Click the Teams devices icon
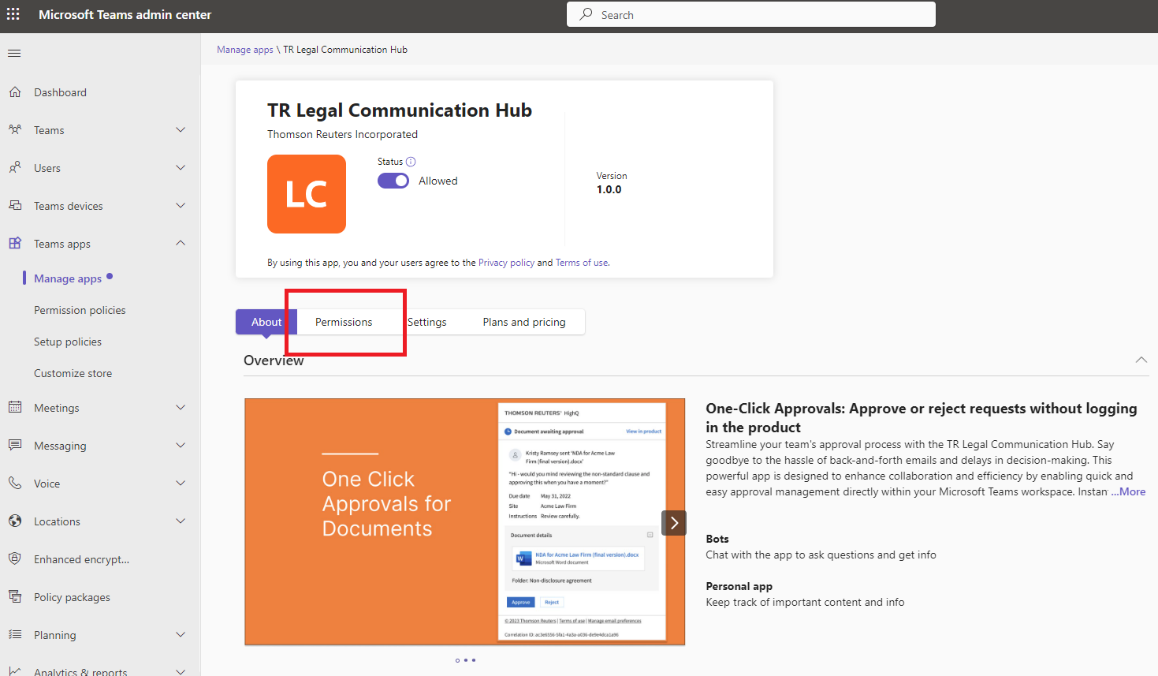Viewport: 1158px width, 676px height. (x=15, y=205)
